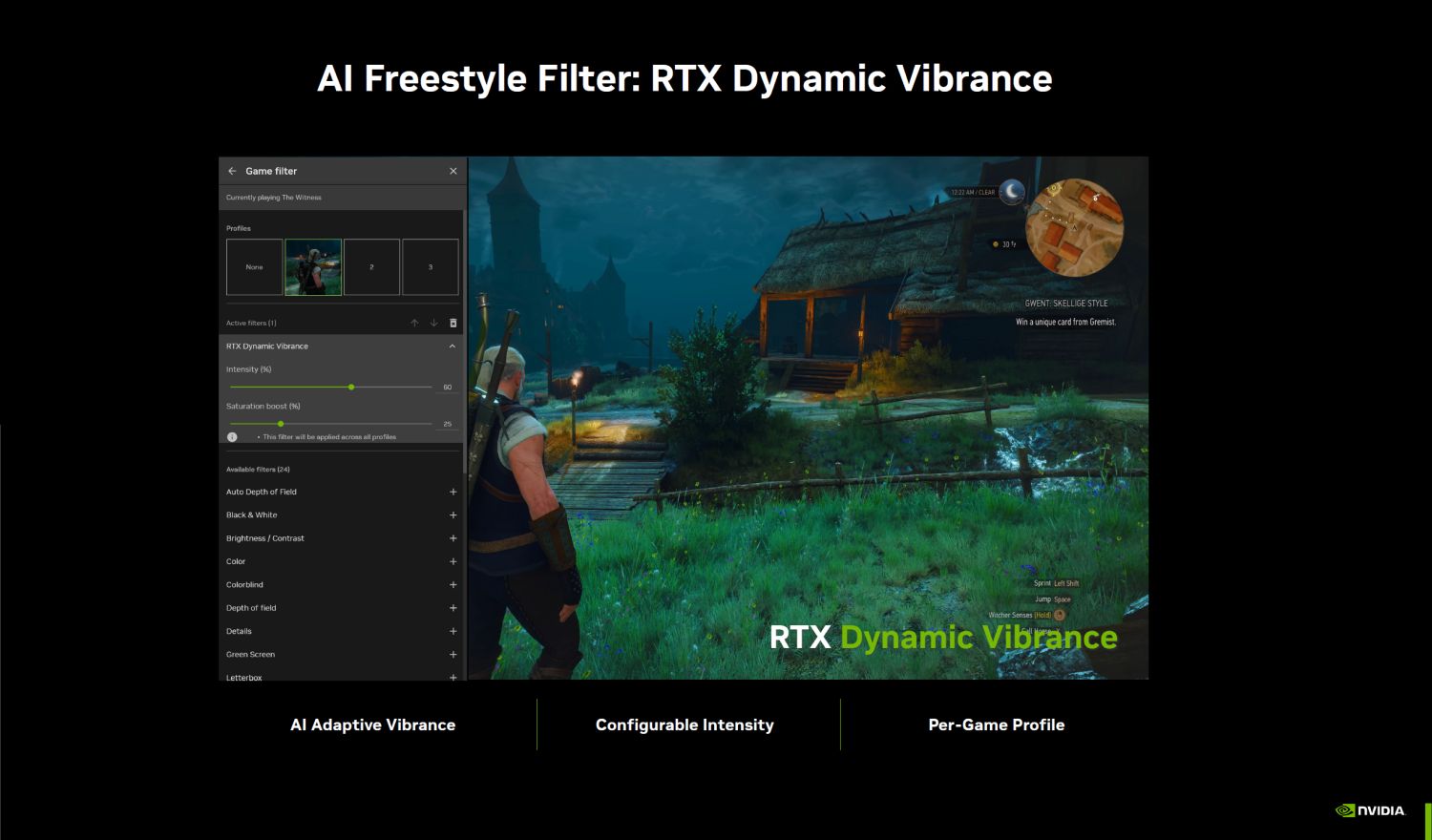Viewport: 1432px width, 840px height.
Task: Add the Auto Depth of Field filter
Action: tap(453, 492)
